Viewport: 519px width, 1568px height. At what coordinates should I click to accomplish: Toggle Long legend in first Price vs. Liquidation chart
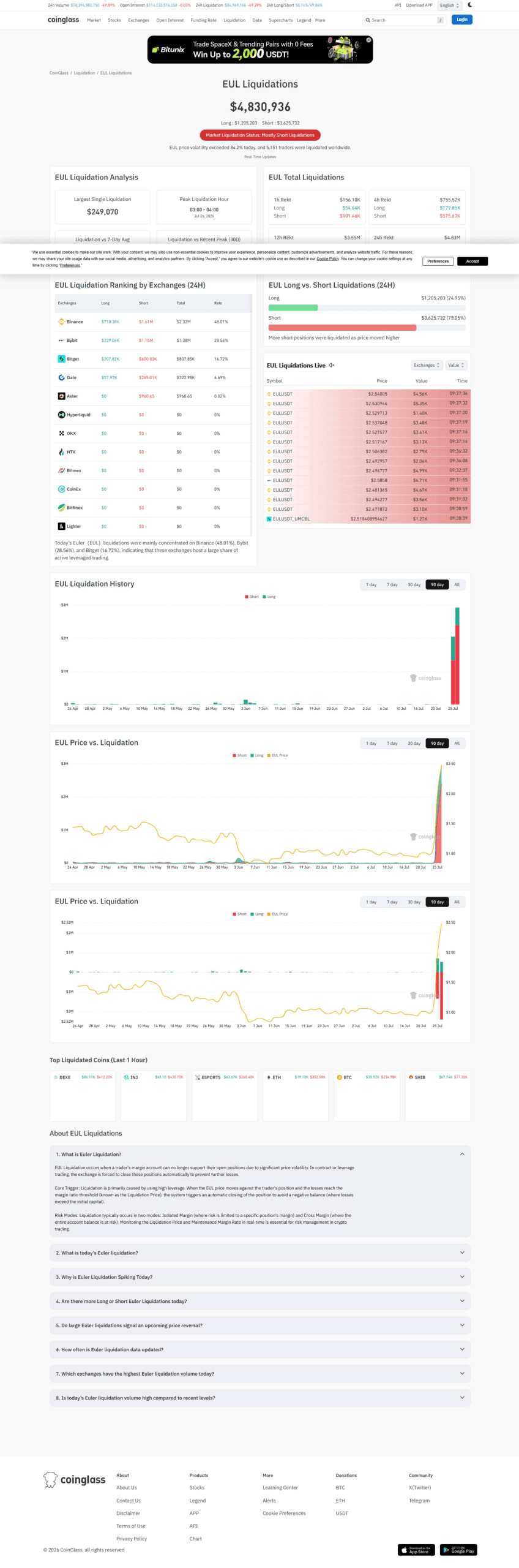pyautogui.click(x=257, y=755)
